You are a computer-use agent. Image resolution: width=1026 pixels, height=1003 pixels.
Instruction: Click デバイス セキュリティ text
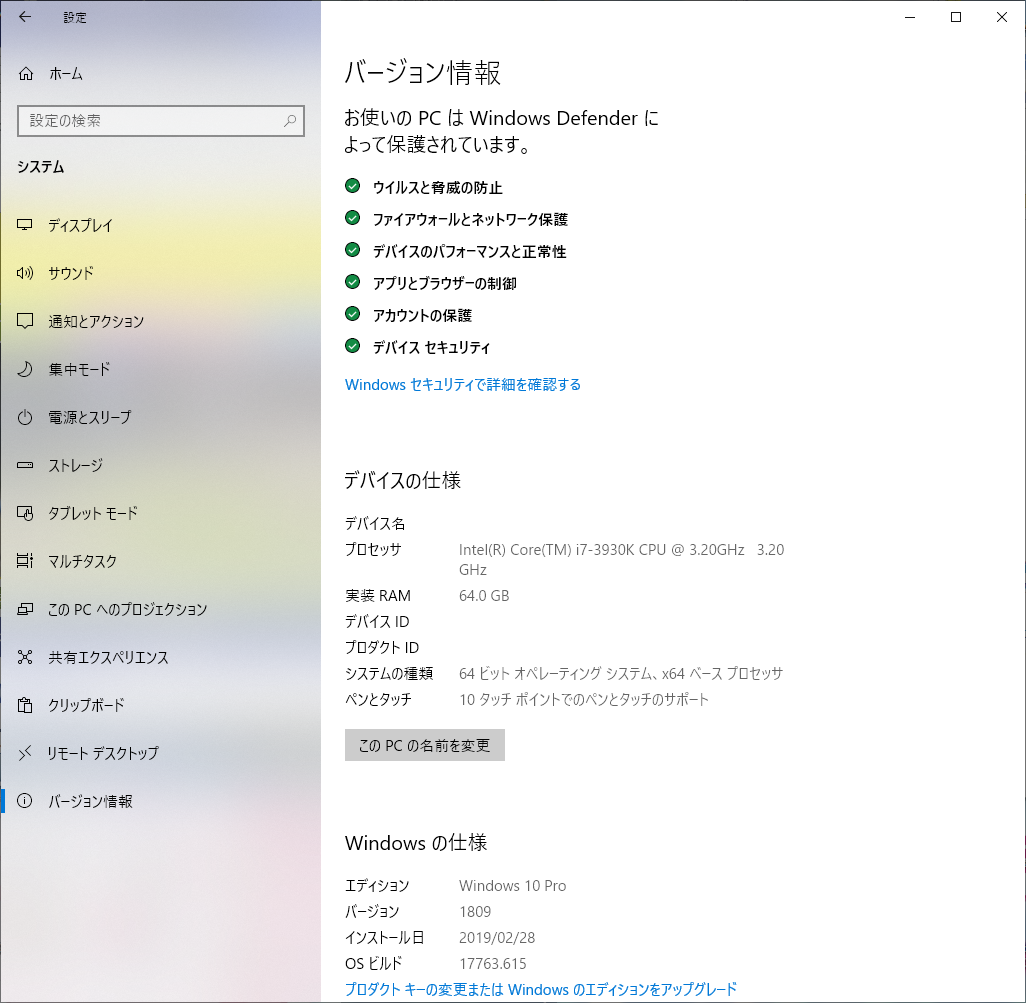tap(431, 348)
